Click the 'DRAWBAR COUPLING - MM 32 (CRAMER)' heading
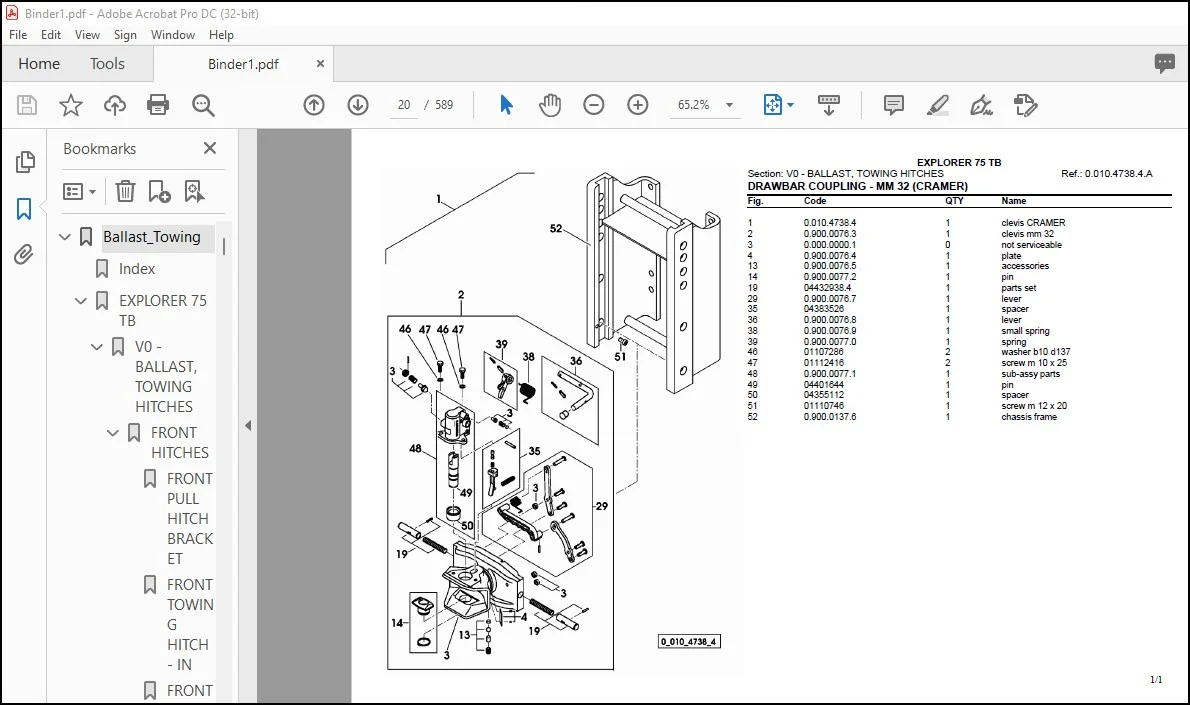Viewport: 1190px width, 705px height. (x=858, y=186)
